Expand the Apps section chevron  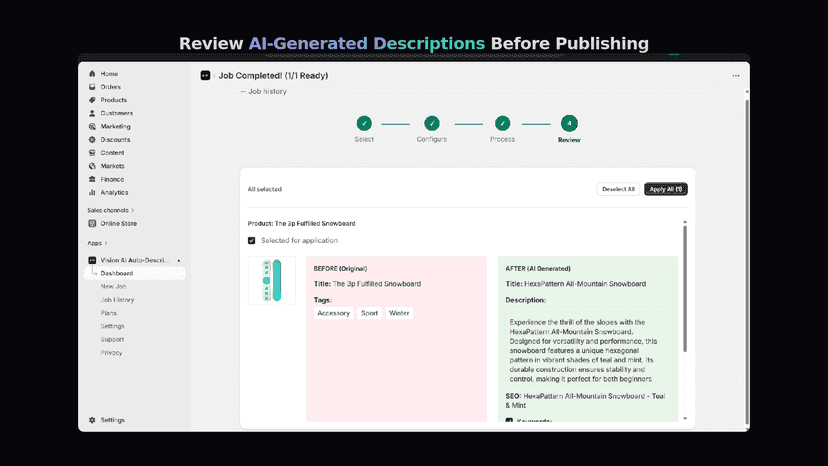coord(106,243)
